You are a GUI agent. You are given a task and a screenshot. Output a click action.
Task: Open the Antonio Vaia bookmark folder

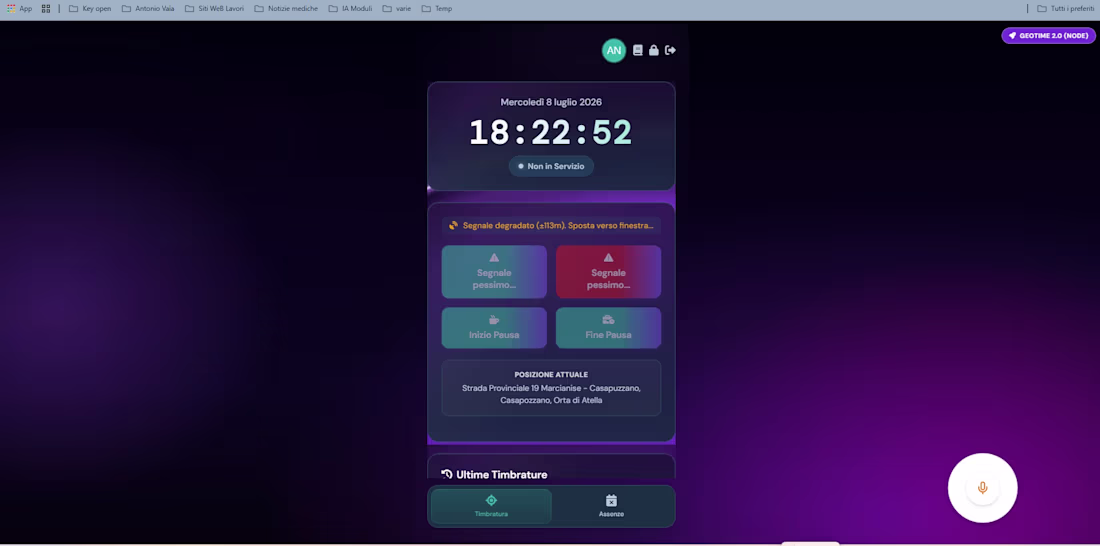point(148,8)
